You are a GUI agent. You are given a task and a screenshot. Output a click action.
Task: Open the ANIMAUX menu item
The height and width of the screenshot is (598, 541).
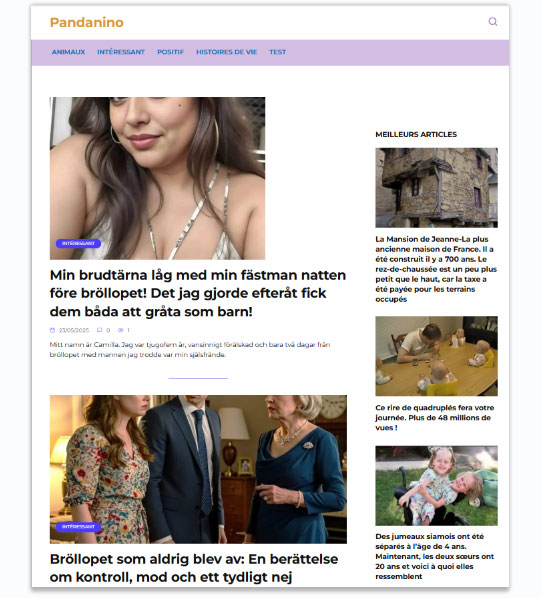(68, 52)
